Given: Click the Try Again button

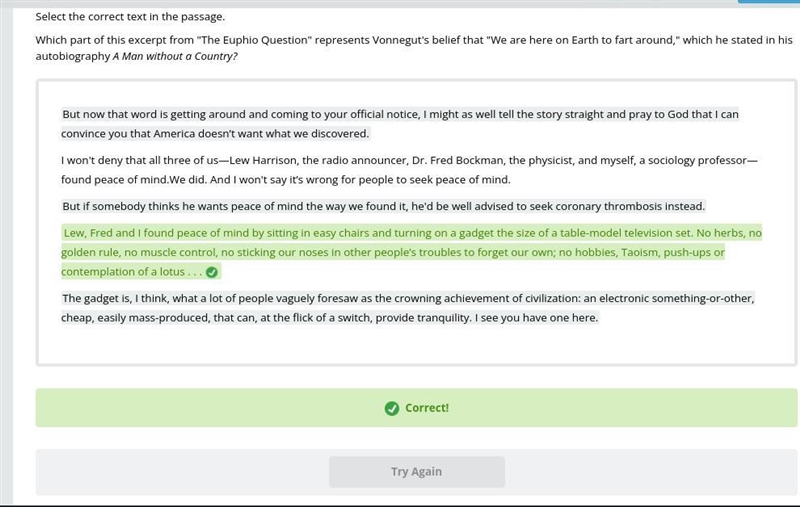Looking at the screenshot, I should pos(417,472).
